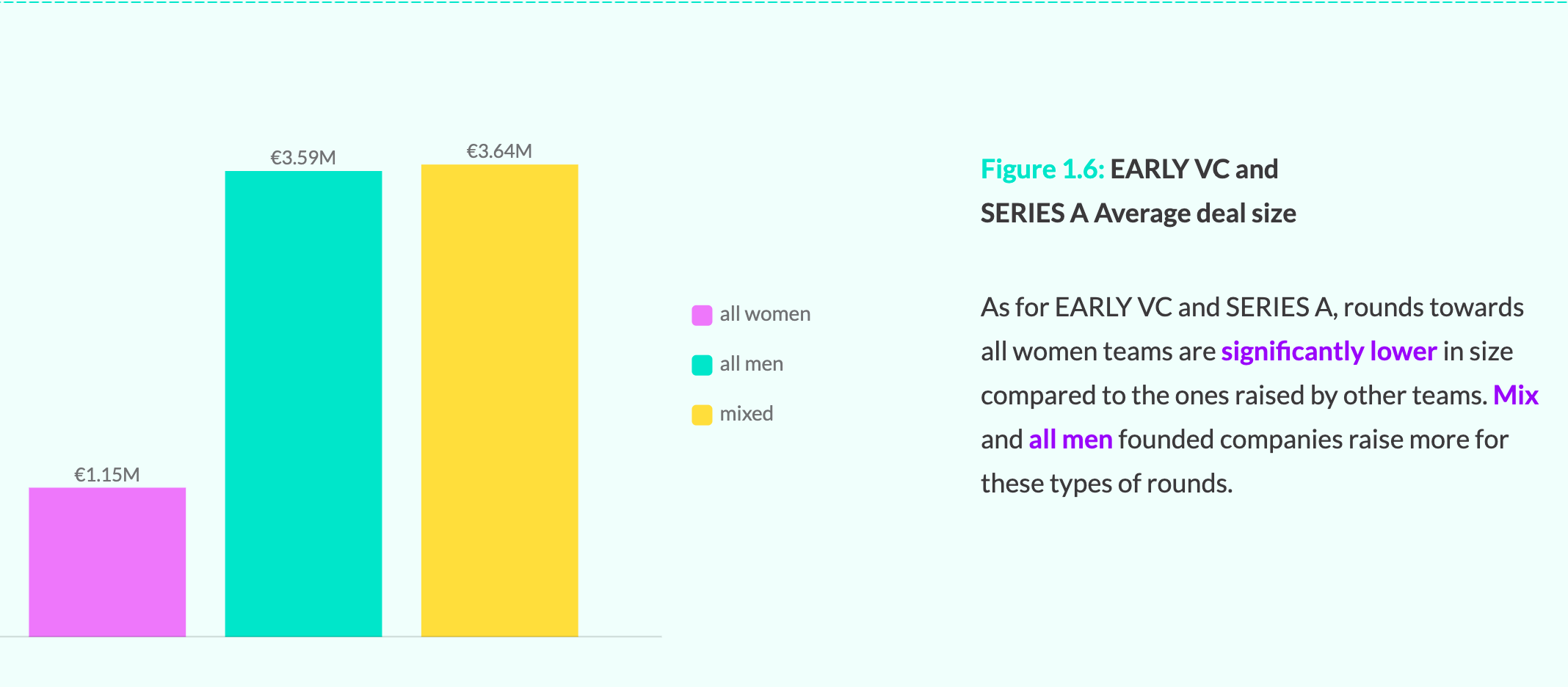Click the chart baseline axis
This screenshot has height=687, width=1568.
point(331,637)
